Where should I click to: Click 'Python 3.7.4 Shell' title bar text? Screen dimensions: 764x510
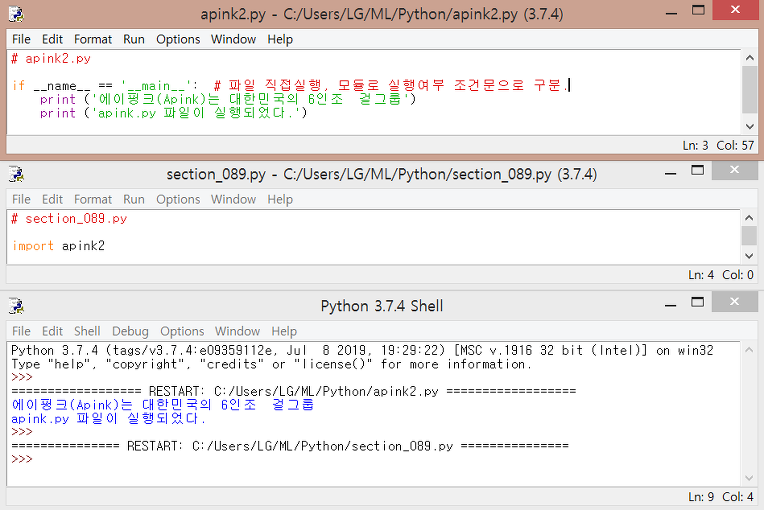point(382,306)
